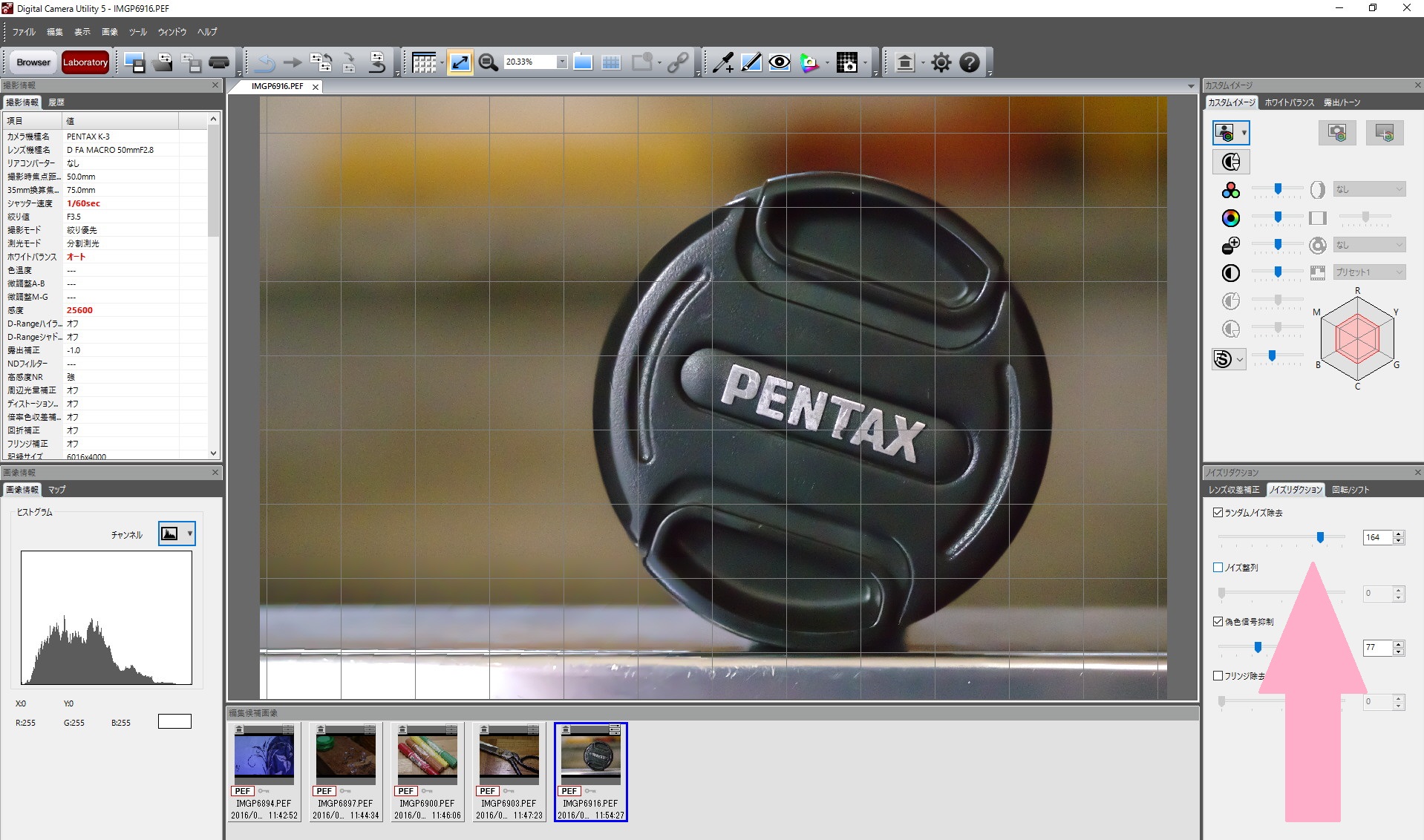Click the gear options icon
This screenshot has width=1424, height=840.
click(x=941, y=62)
